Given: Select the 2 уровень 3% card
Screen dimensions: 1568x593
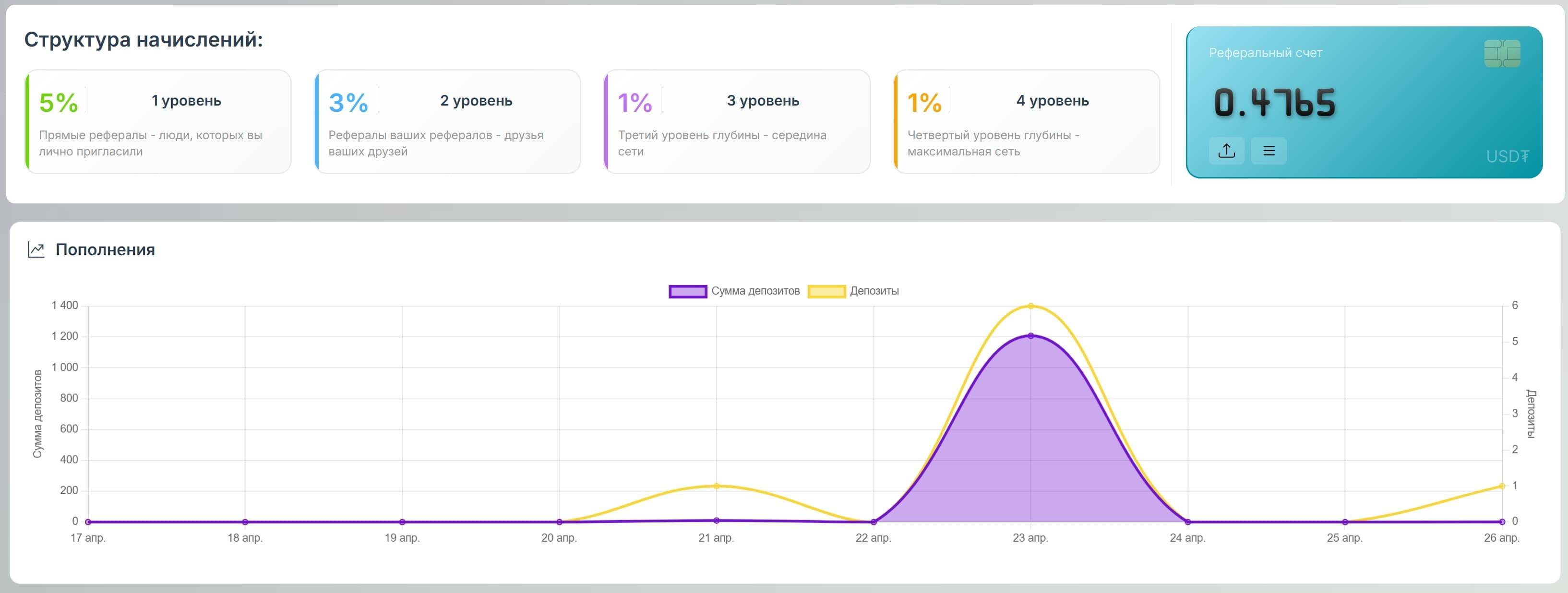Looking at the screenshot, I should (x=447, y=122).
